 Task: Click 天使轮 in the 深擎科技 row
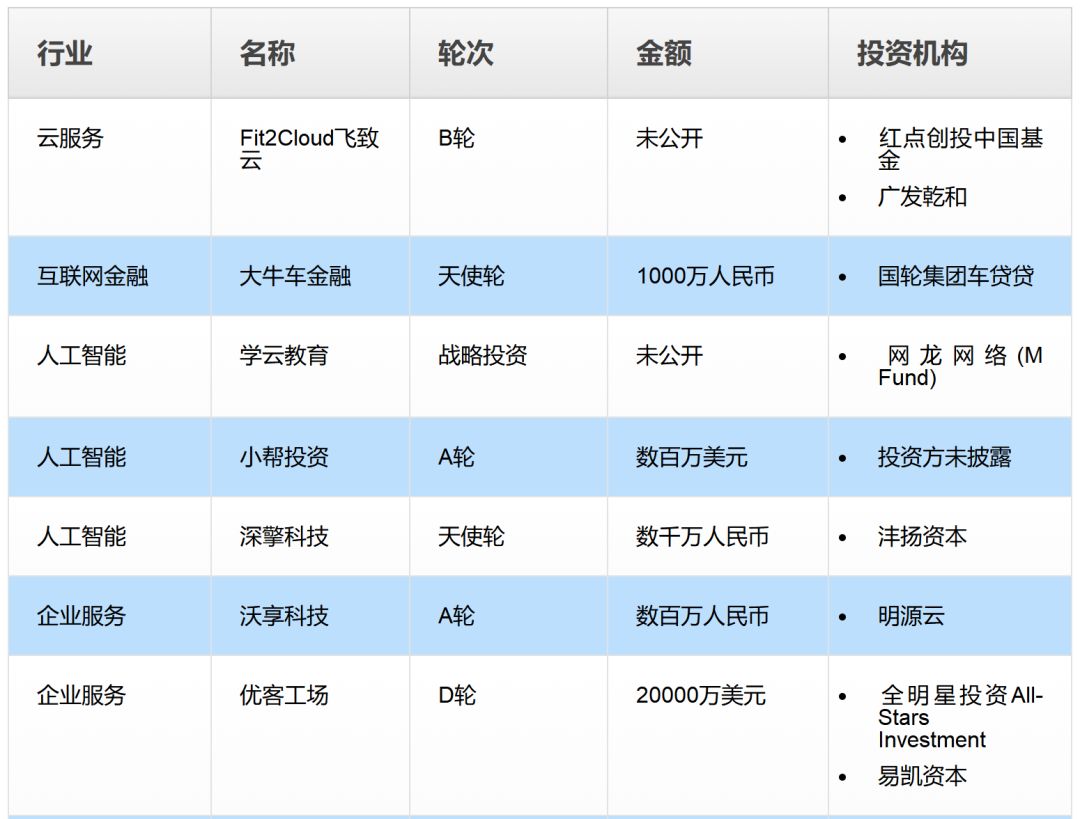(x=471, y=537)
